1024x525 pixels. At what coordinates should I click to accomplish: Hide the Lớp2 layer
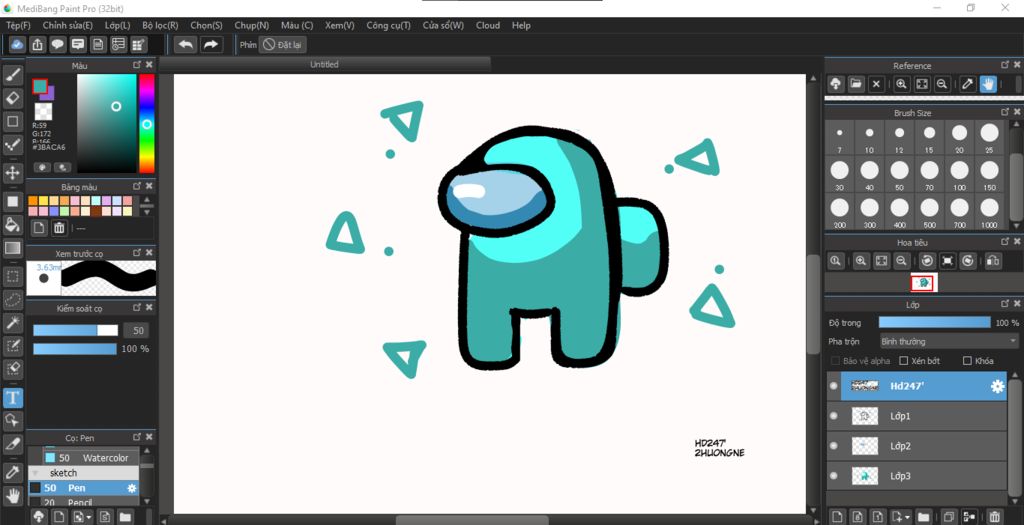tap(833, 446)
